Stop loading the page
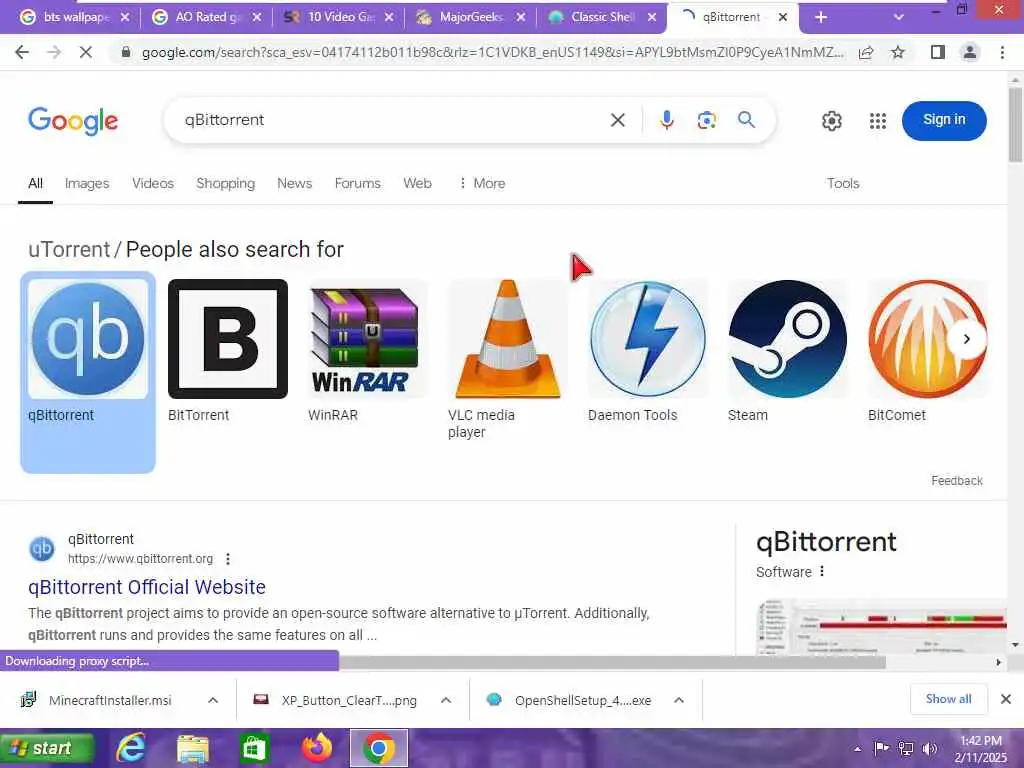 pyautogui.click(x=86, y=52)
